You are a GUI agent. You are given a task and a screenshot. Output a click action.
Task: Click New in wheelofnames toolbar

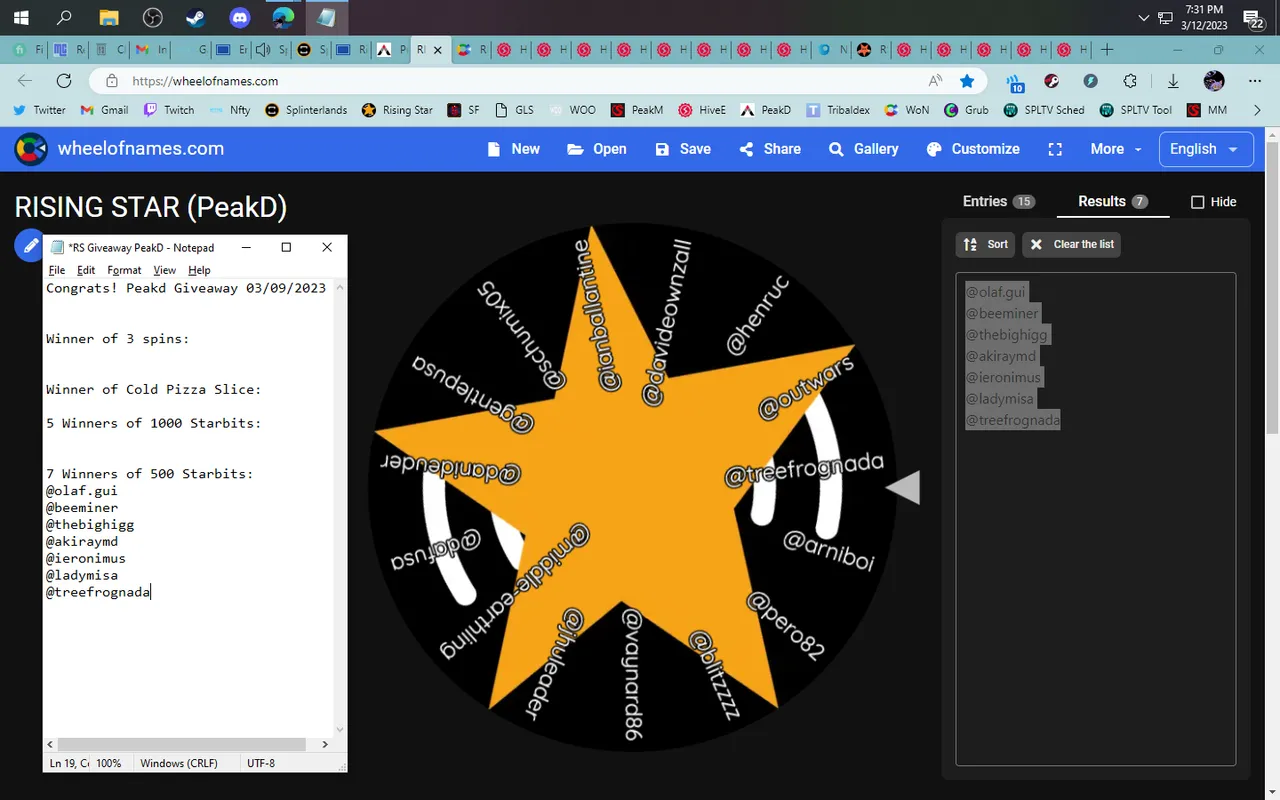[513, 149]
